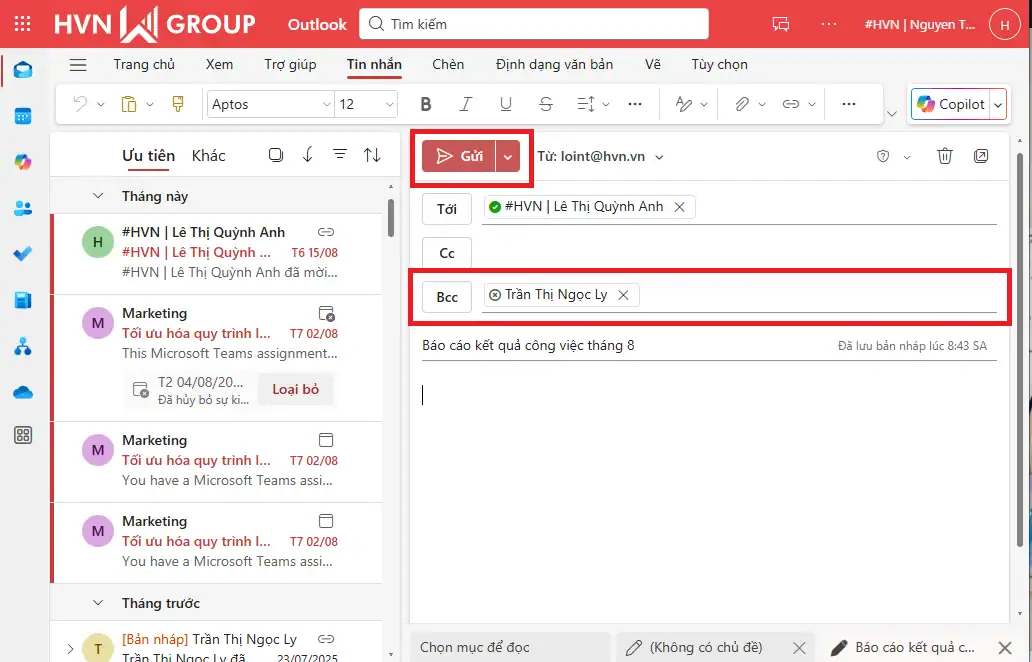Click the Loại bỏ button

tap(295, 389)
